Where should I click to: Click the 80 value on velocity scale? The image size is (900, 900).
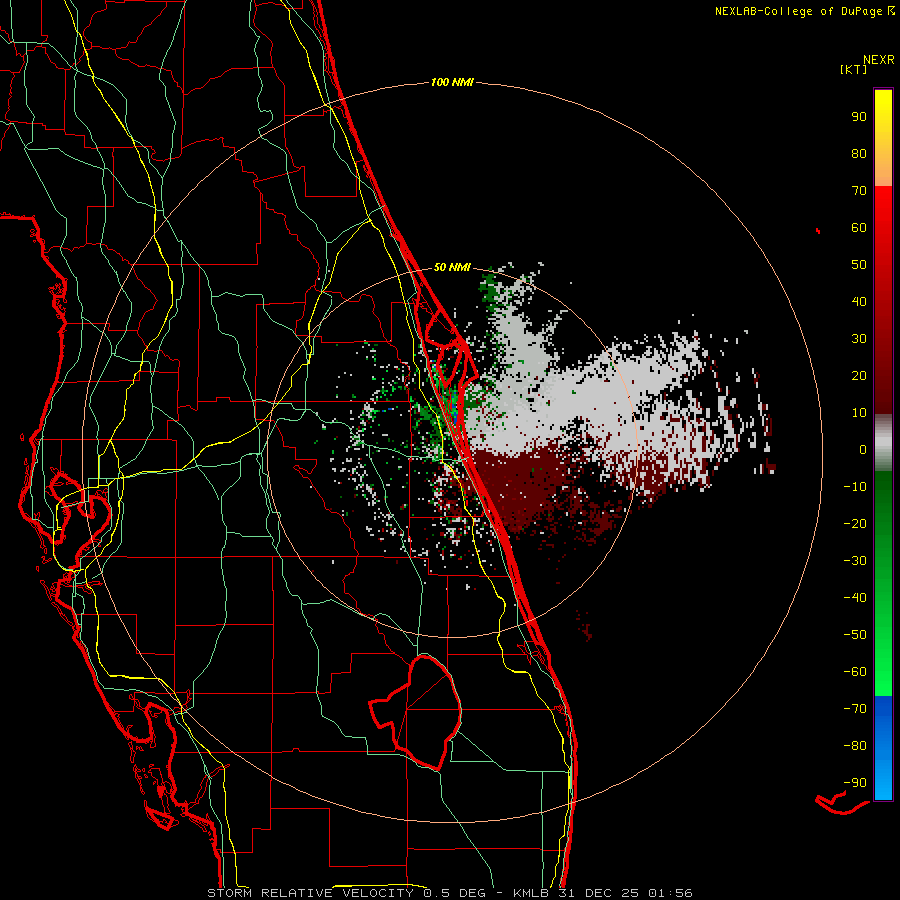pyautogui.click(x=859, y=153)
